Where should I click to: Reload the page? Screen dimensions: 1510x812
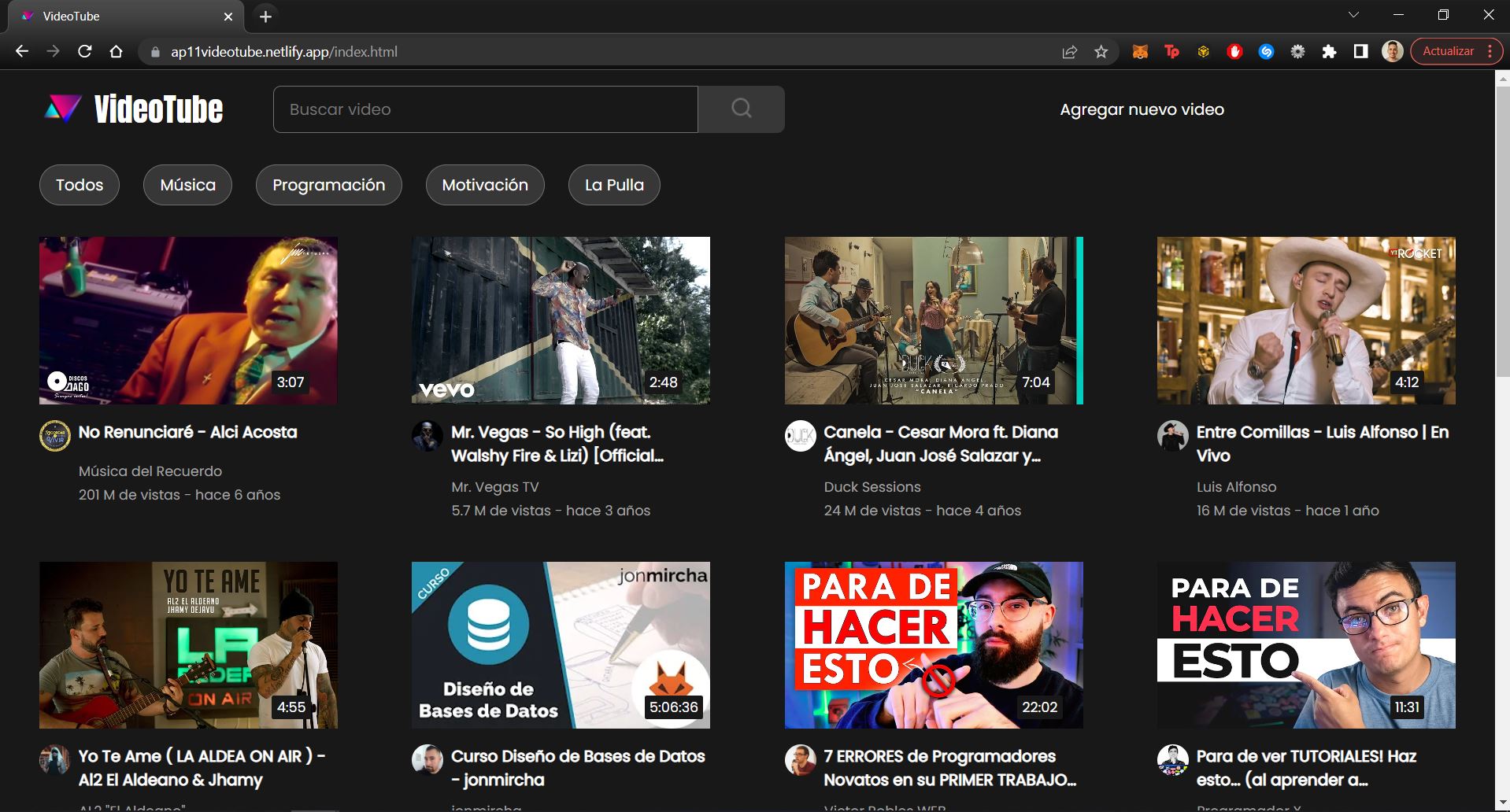[85, 51]
